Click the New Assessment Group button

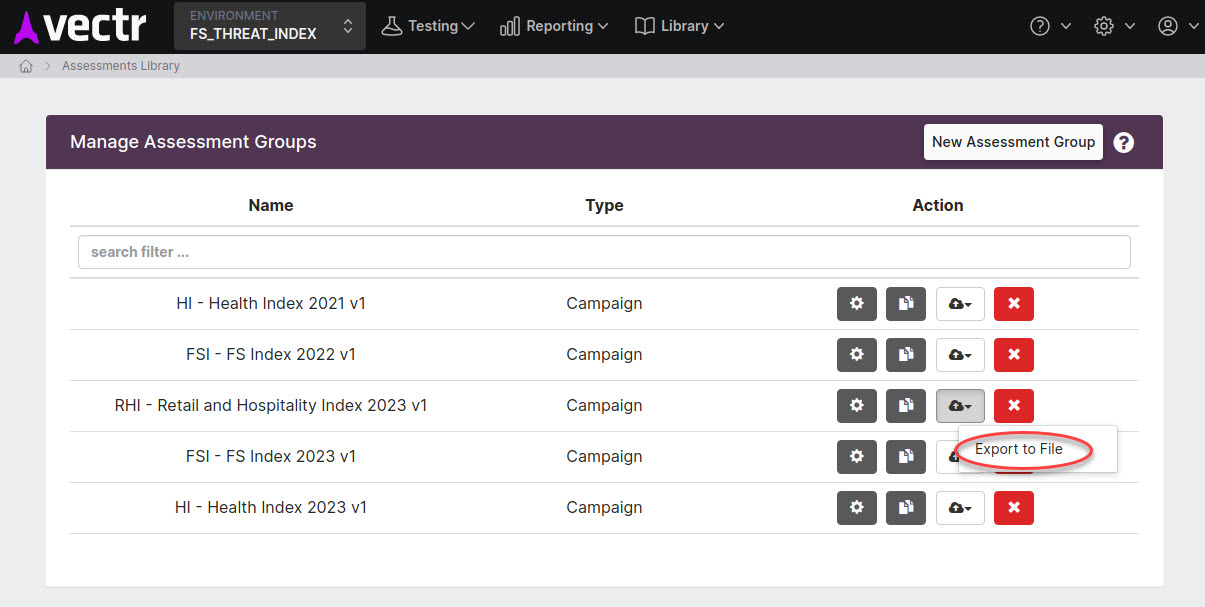pyautogui.click(x=1013, y=142)
